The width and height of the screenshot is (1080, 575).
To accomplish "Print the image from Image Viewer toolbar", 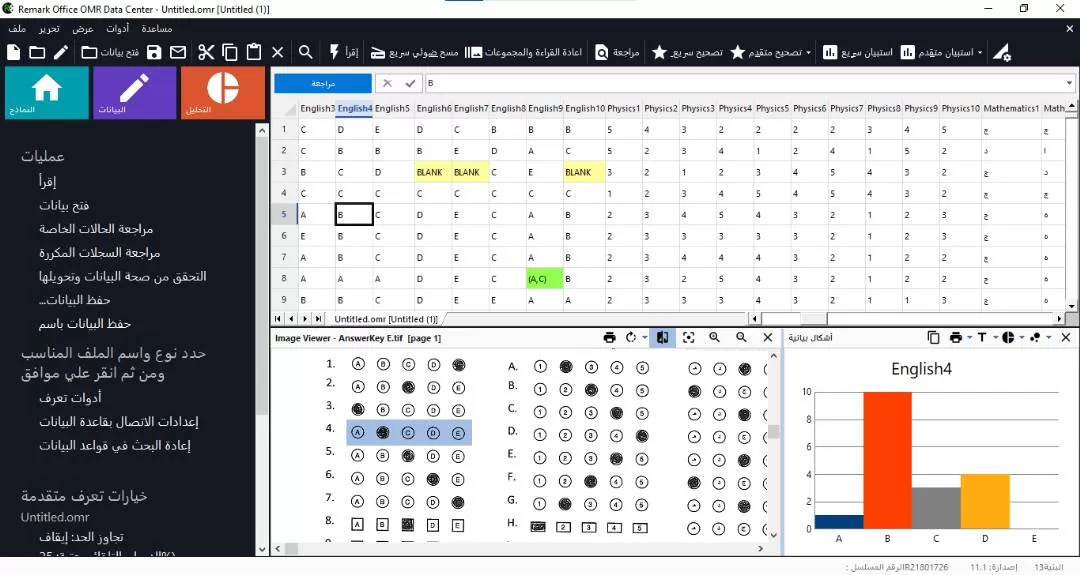I will [x=609, y=338].
